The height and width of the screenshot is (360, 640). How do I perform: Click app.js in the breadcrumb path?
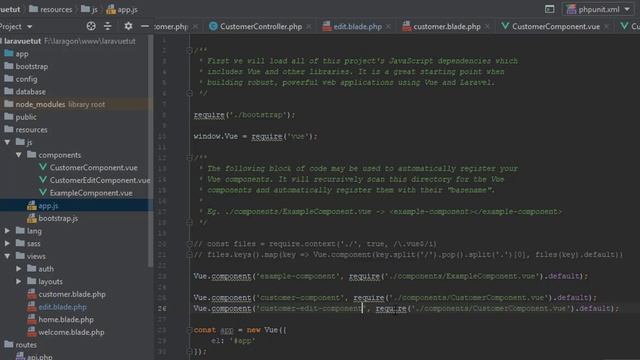point(122,9)
